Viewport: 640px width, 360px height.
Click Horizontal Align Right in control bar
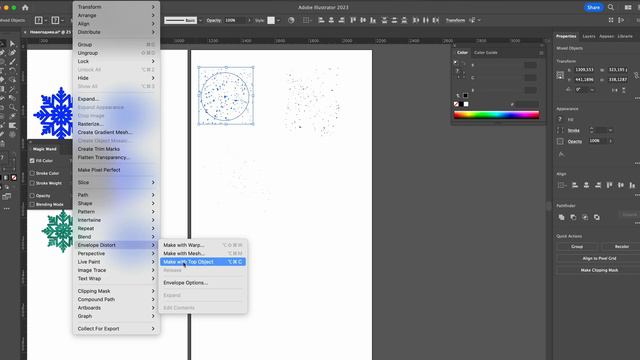pos(341,20)
